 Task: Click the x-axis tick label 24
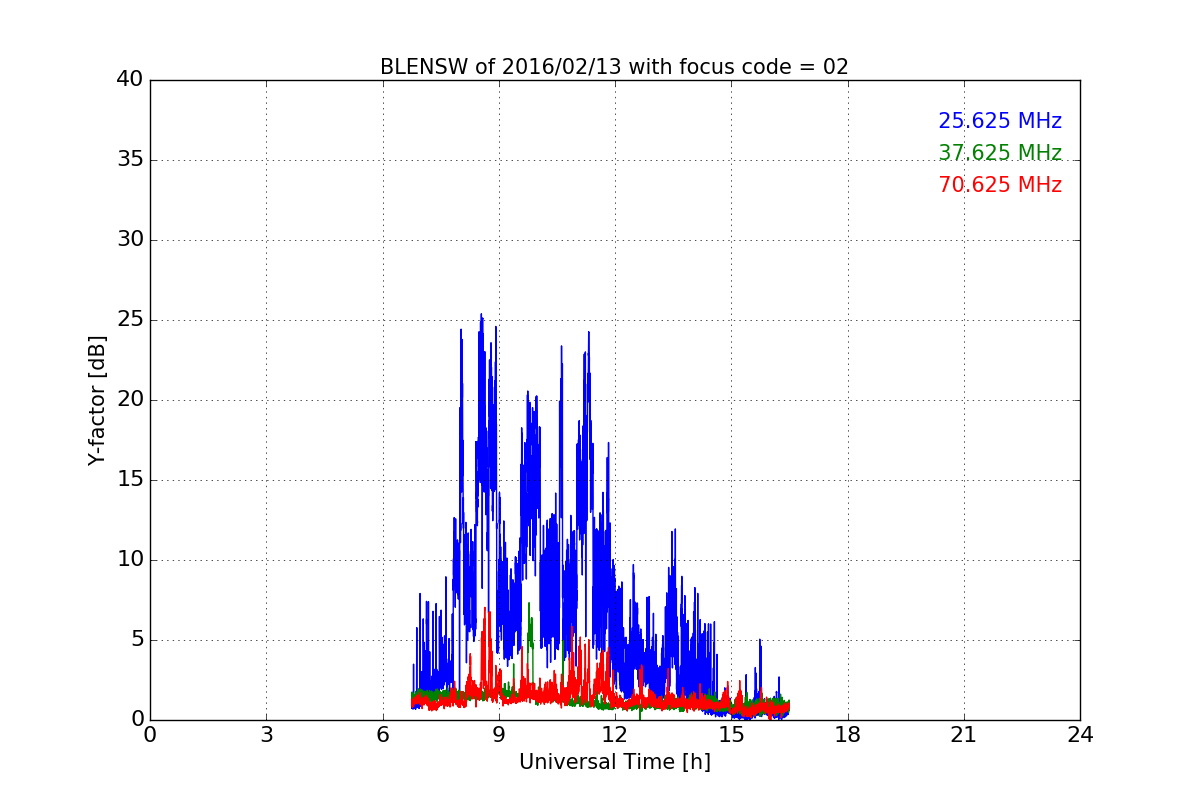click(1080, 735)
